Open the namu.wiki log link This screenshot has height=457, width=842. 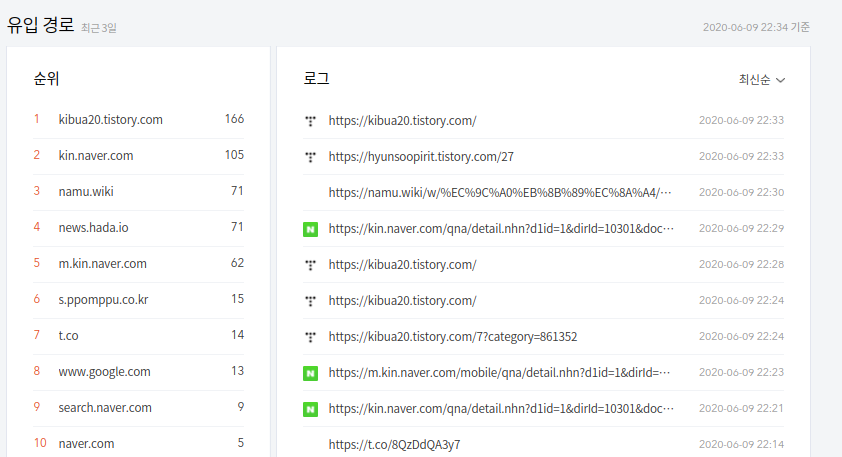pos(500,193)
